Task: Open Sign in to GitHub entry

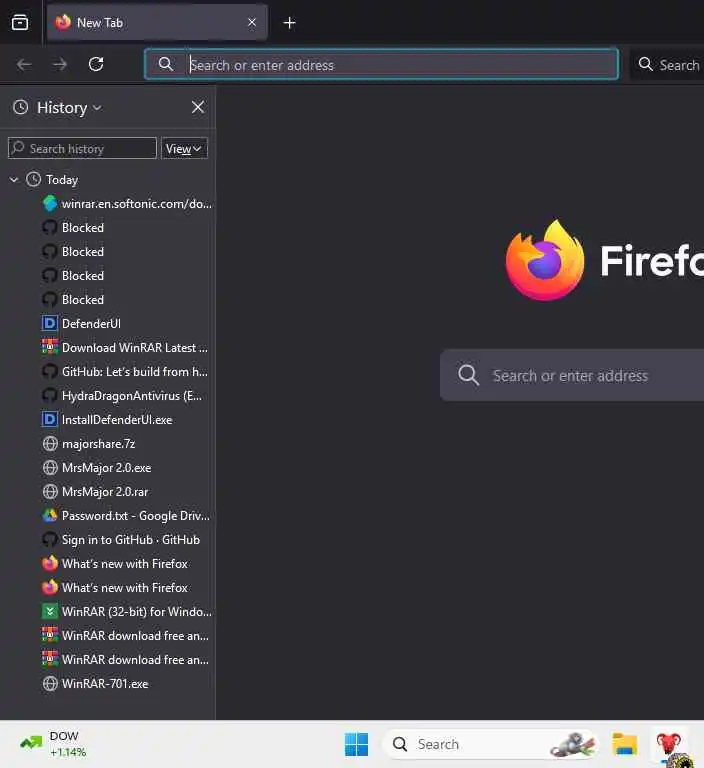Action: (x=121, y=540)
